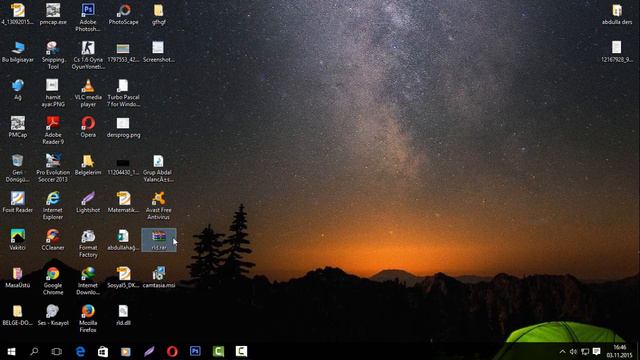Launch VLC media player shortcut
Screen dimensions: 640x360
[88, 93]
